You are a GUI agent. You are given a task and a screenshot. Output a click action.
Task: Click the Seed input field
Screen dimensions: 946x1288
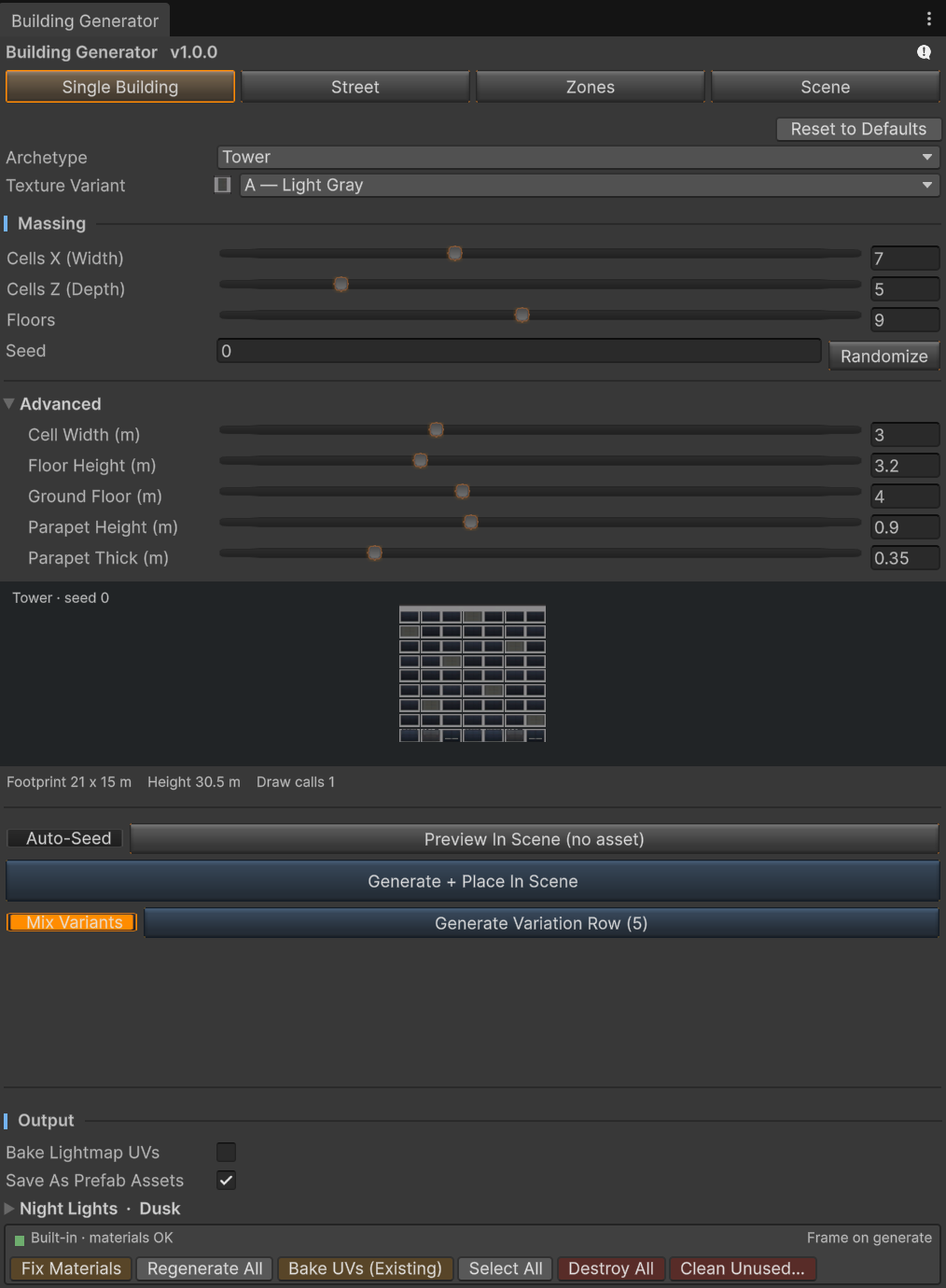519,351
